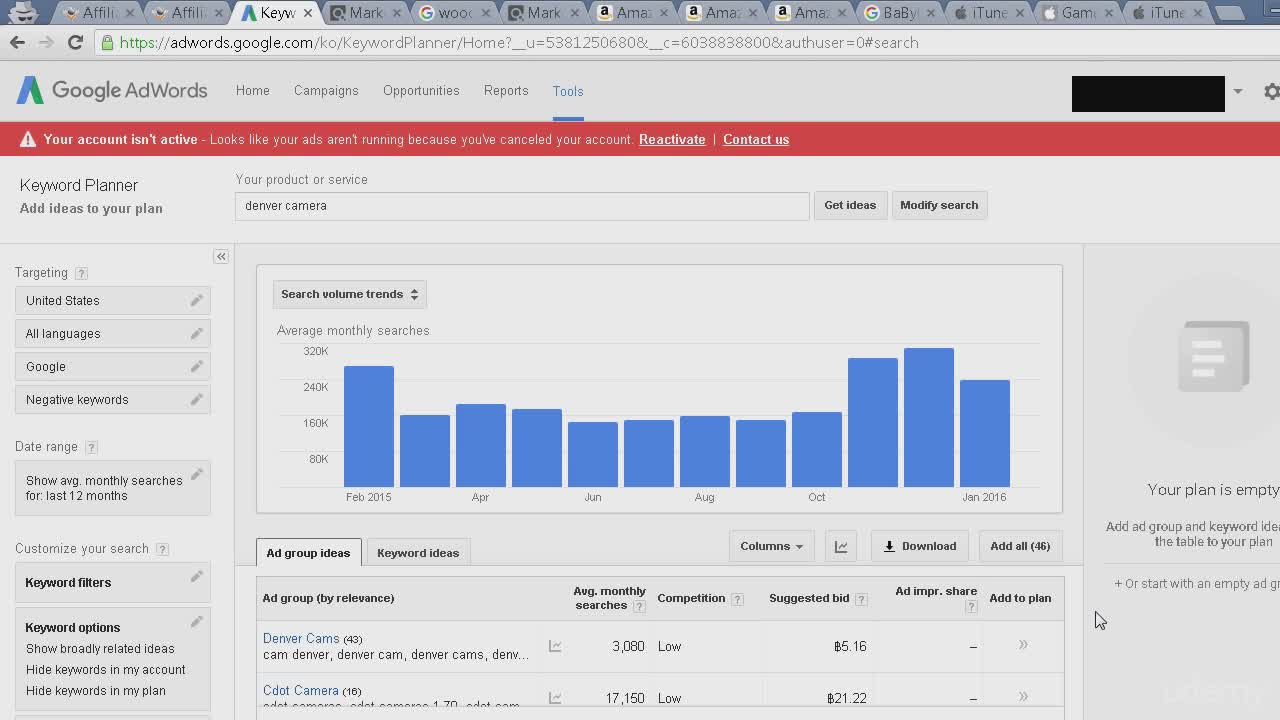Open Search volume trends dropdown
Screen dimensions: 1280x720
(x=349, y=294)
